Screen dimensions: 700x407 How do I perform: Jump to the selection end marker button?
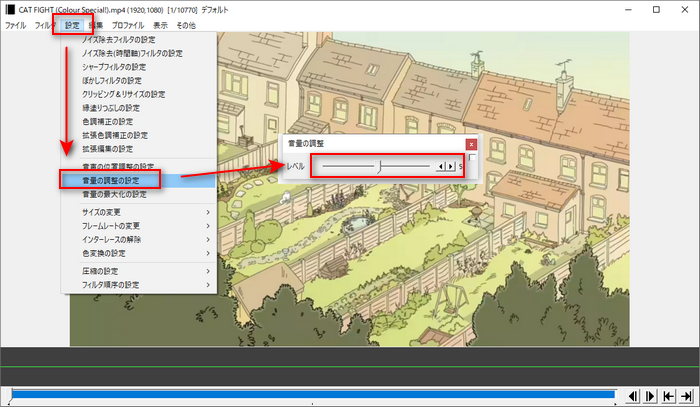coord(685,396)
